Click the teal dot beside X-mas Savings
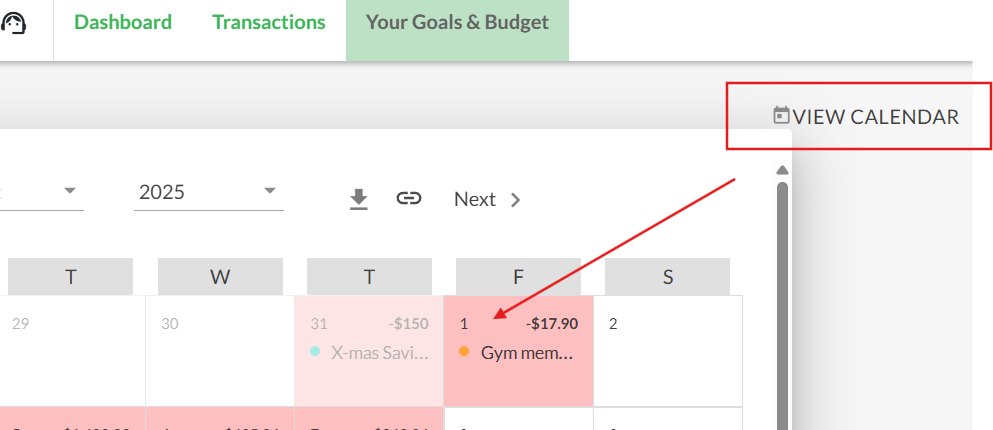 click(x=315, y=351)
